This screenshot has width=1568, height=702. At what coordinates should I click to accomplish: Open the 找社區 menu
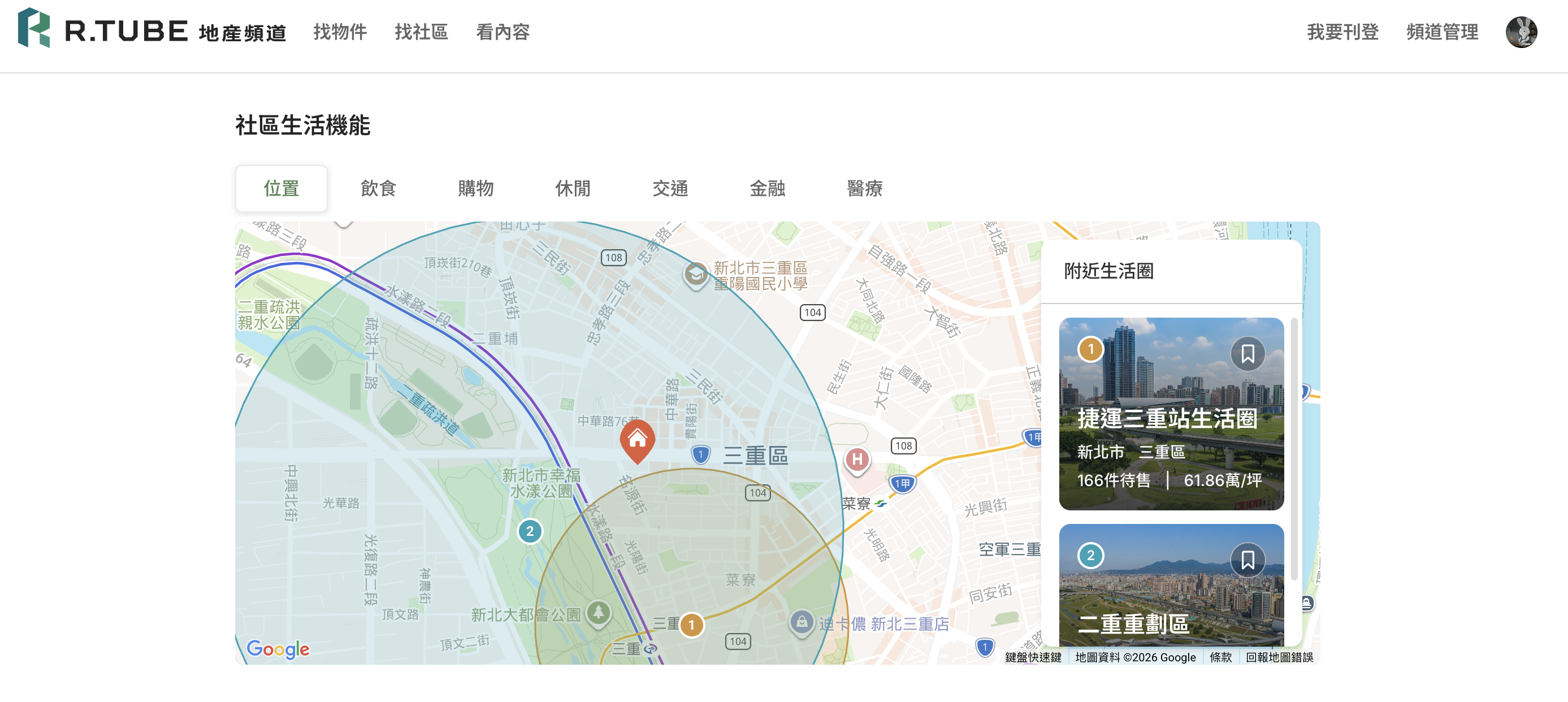coord(421,32)
